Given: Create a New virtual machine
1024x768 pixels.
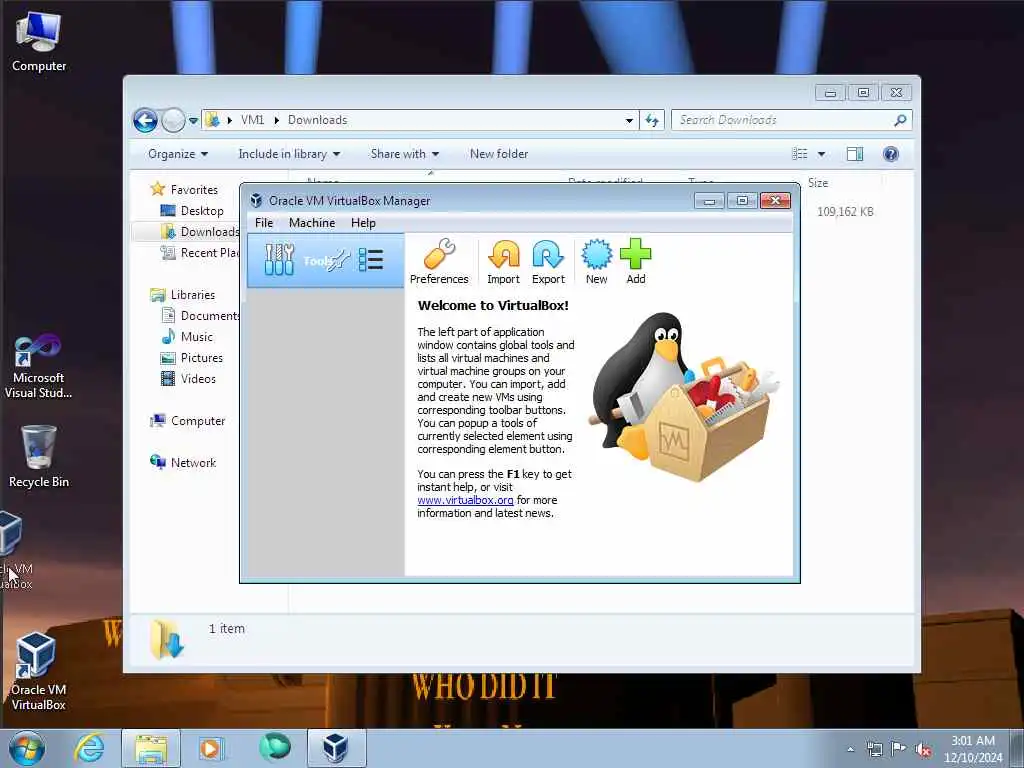Looking at the screenshot, I should tap(596, 262).
